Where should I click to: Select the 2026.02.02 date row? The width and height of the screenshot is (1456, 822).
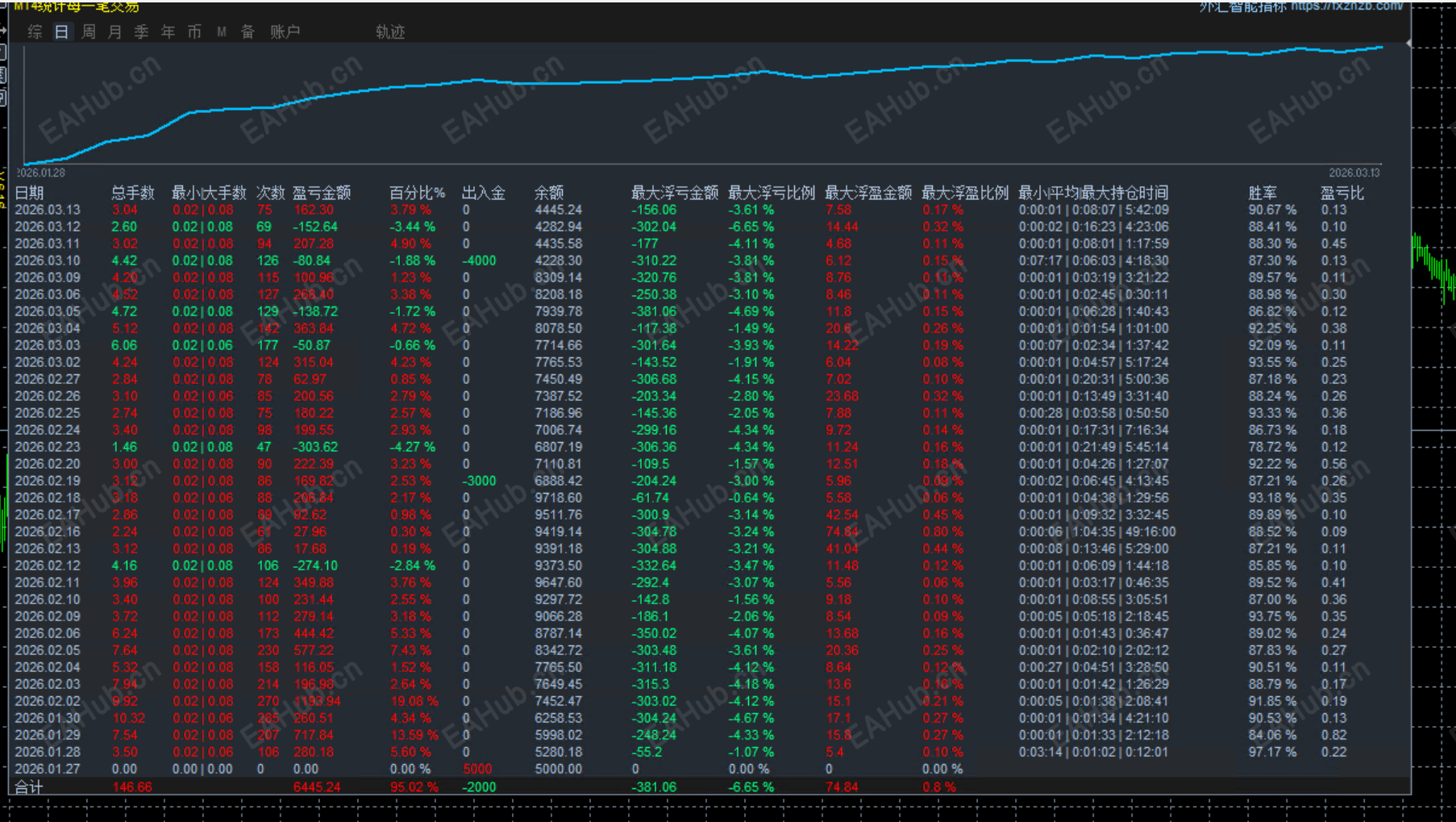coord(48,701)
